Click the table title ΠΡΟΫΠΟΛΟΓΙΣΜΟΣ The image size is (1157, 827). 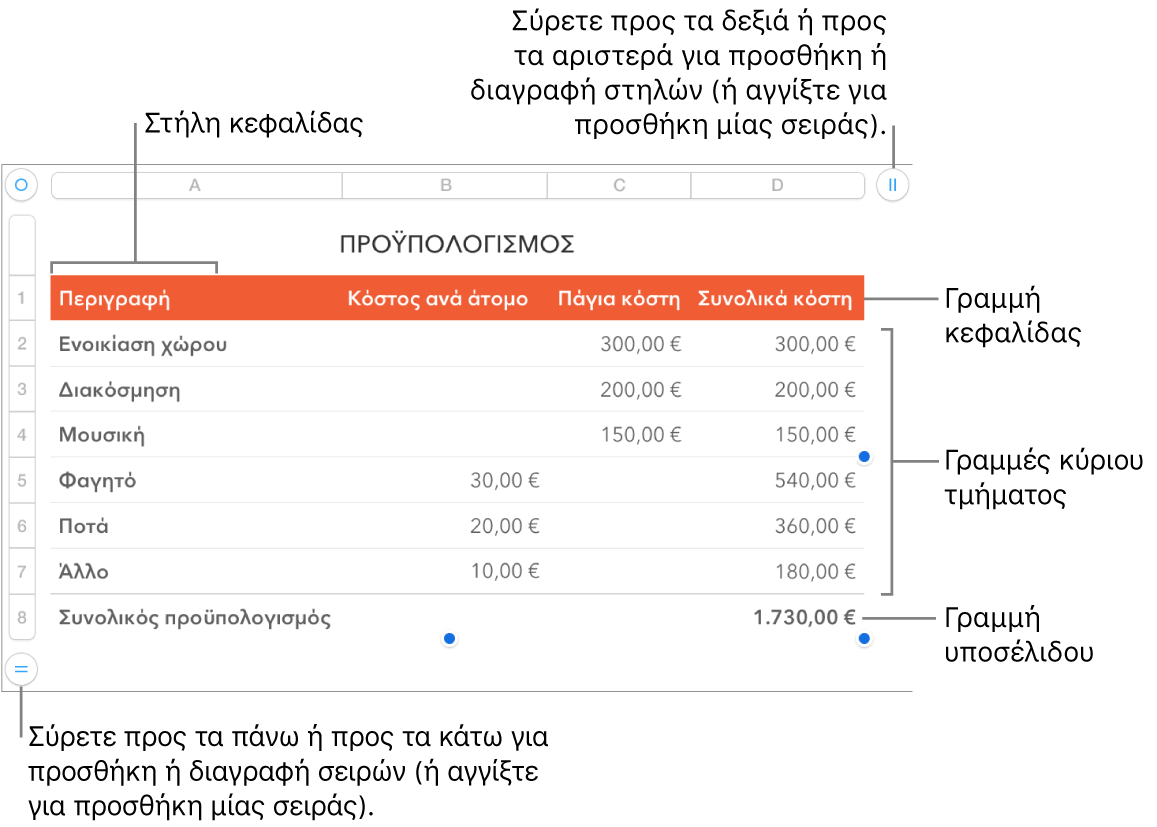point(457,244)
